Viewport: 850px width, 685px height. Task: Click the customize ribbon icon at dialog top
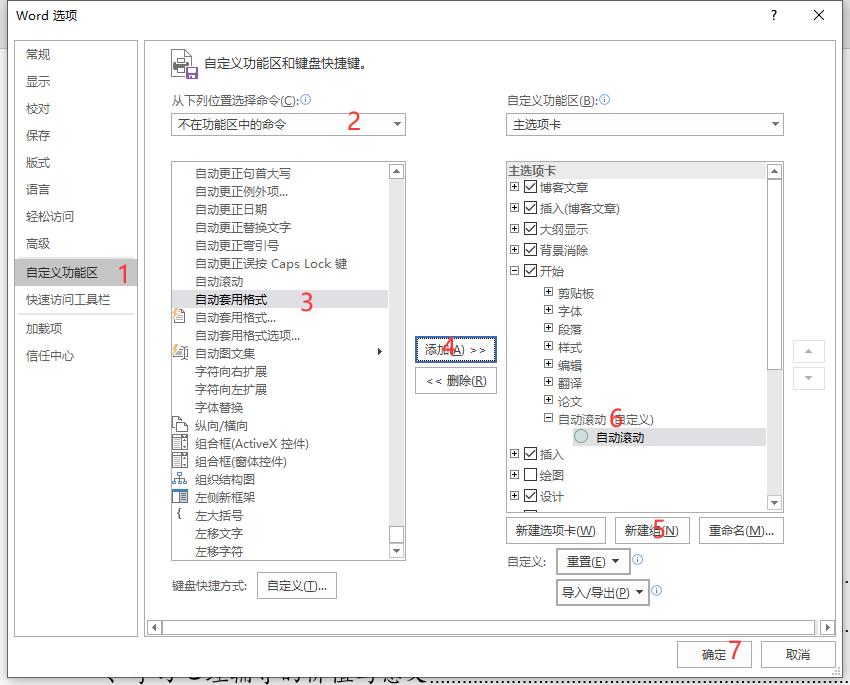pyautogui.click(x=183, y=63)
